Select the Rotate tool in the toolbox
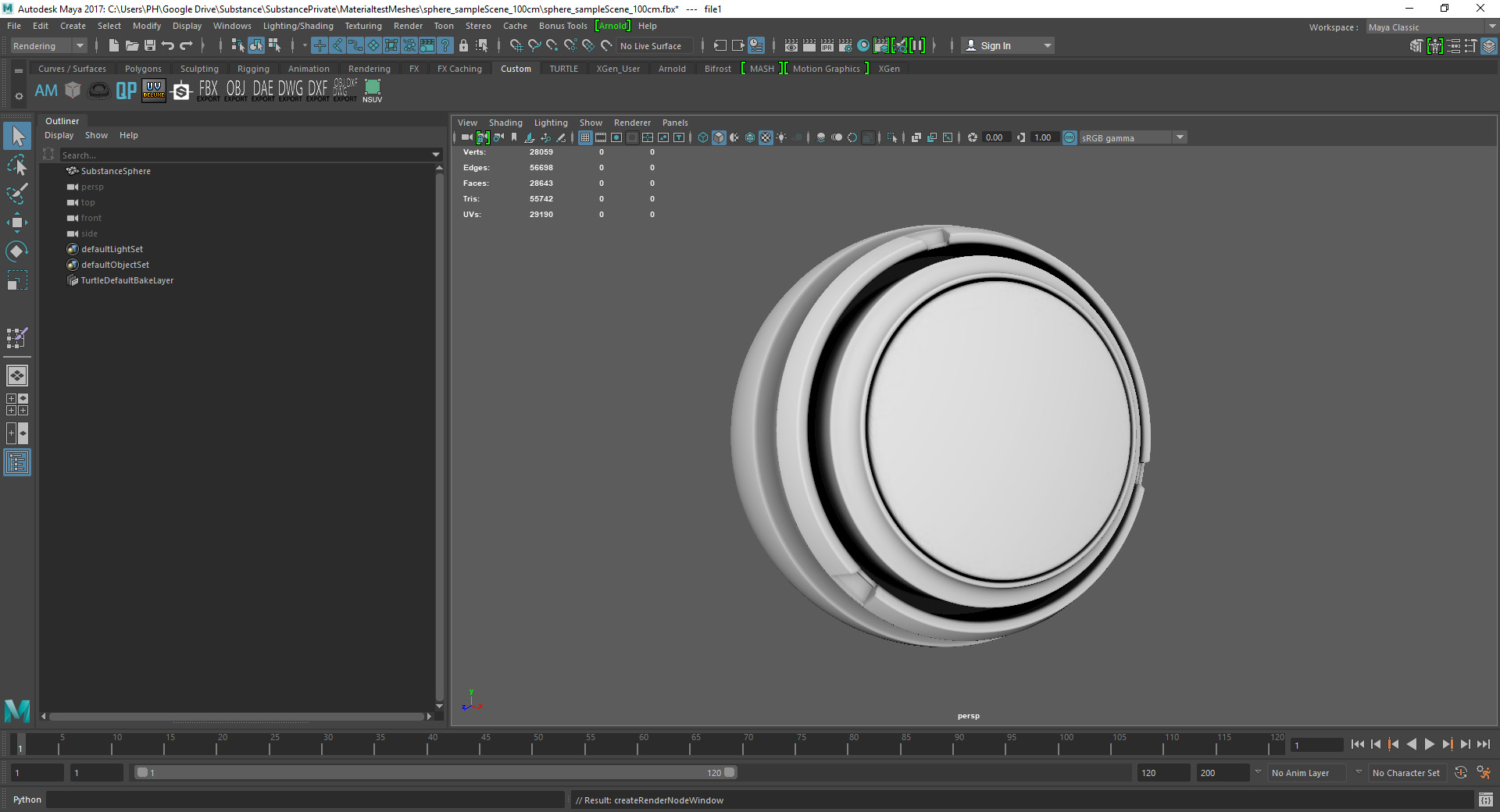This screenshot has height=812, width=1500. coord(16,251)
